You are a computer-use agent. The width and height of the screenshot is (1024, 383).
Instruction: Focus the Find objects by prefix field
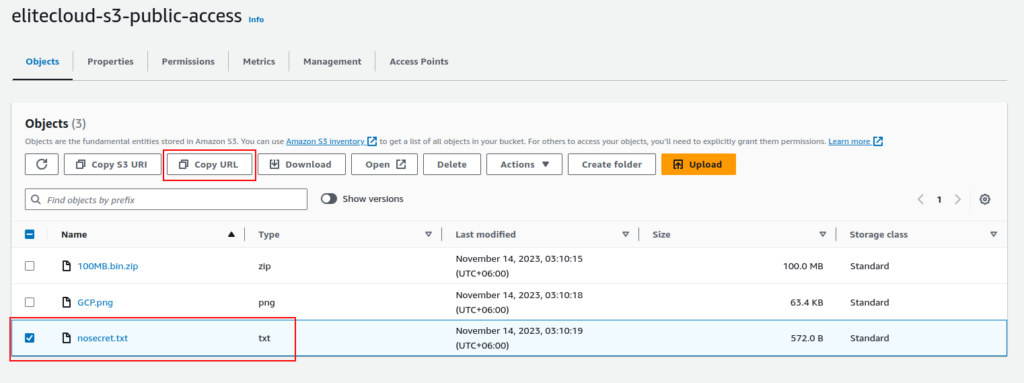click(x=166, y=199)
